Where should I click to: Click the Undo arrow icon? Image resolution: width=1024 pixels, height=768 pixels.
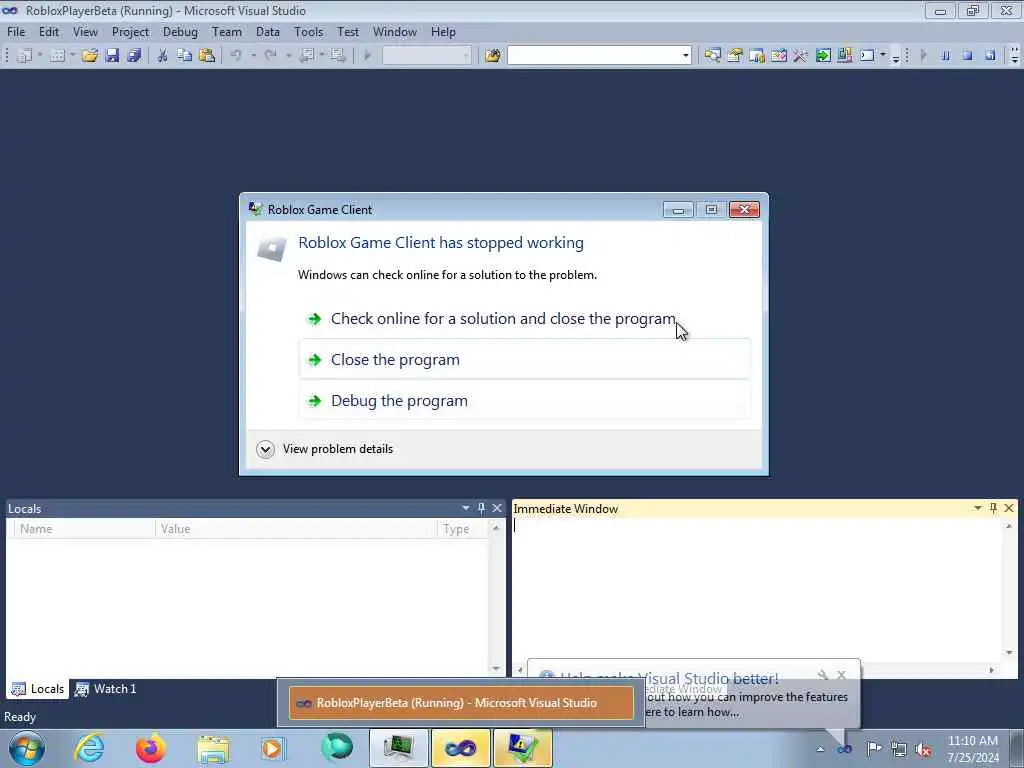(236, 56)
